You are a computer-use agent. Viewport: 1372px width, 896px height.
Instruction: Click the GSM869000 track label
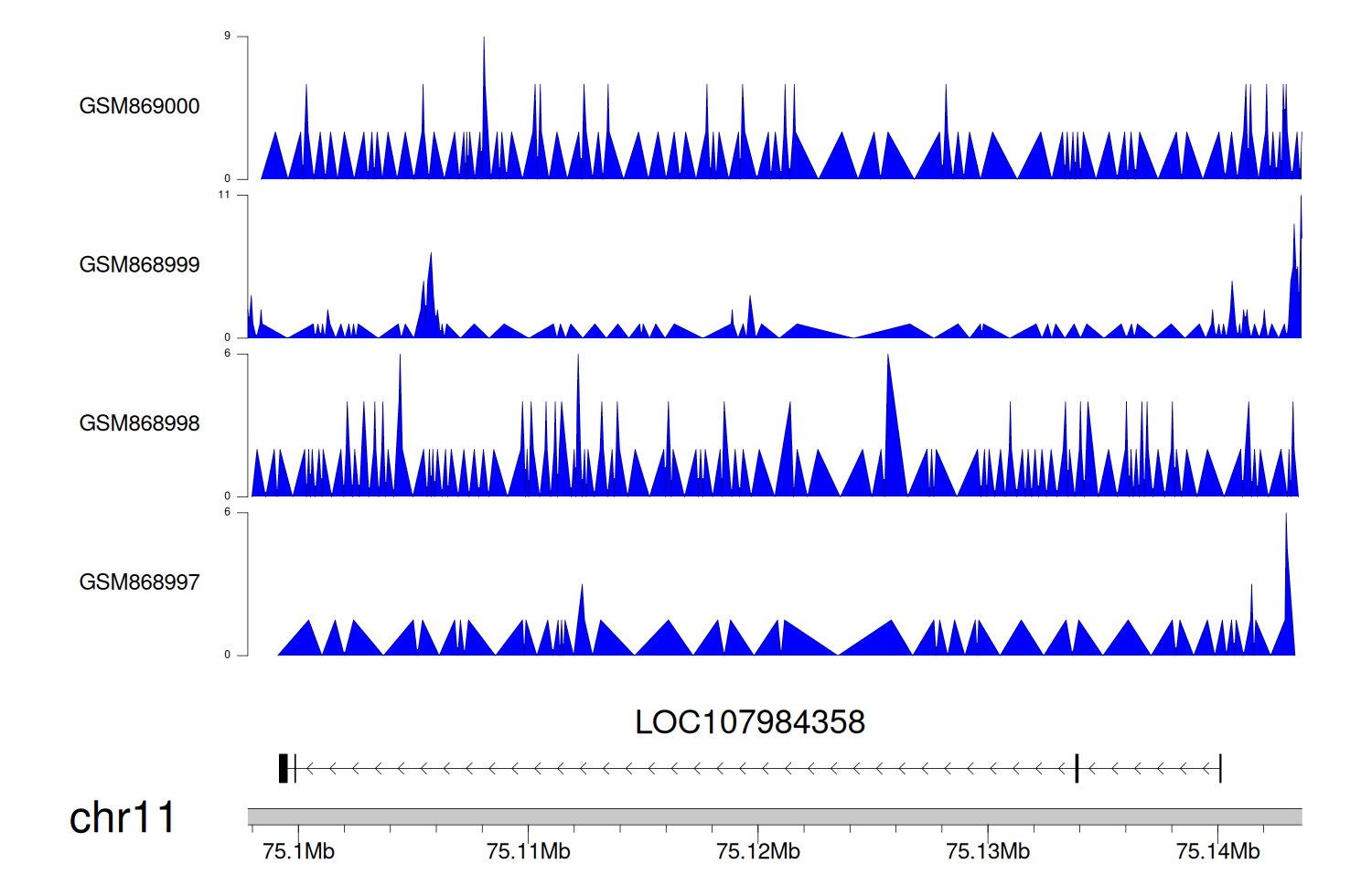[x=139, y=106]
